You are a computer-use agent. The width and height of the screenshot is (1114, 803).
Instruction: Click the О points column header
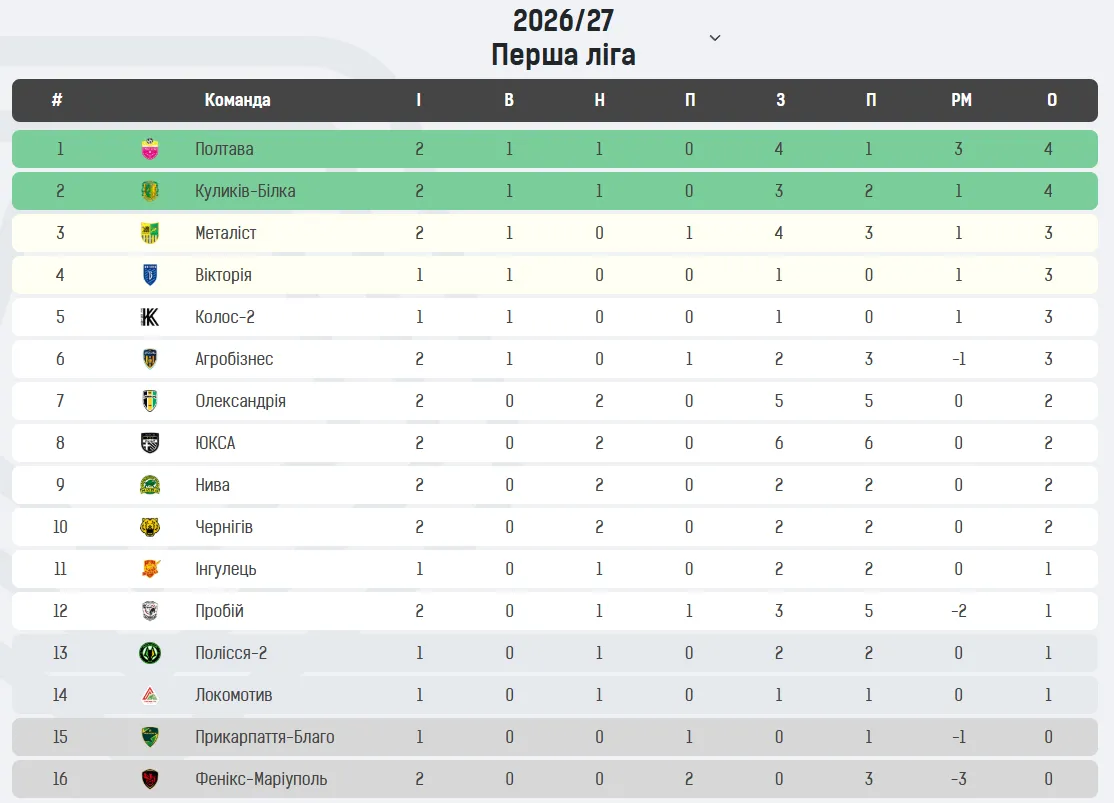(1051, 100)
